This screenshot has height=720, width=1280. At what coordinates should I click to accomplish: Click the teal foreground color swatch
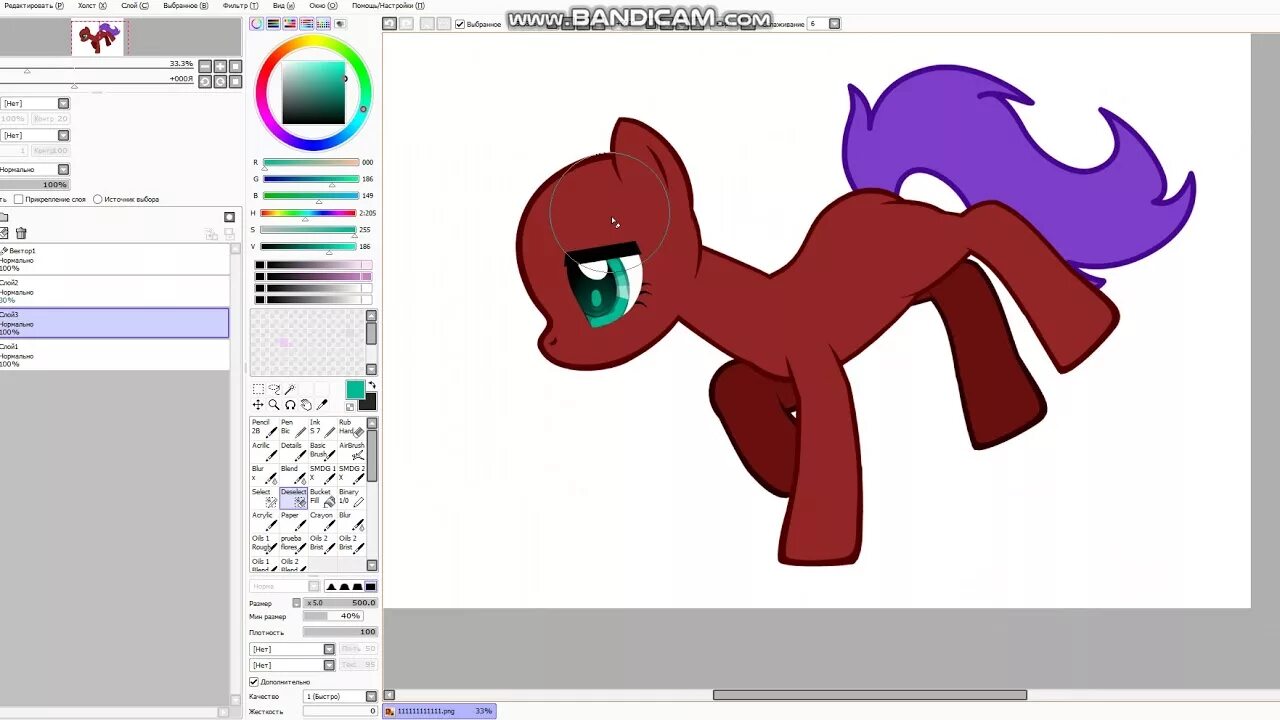355,389
